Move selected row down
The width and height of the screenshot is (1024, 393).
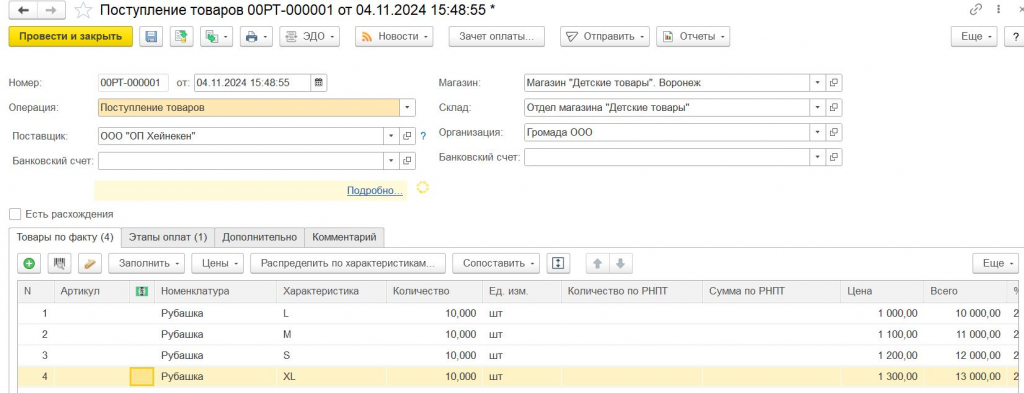[620, 264]
